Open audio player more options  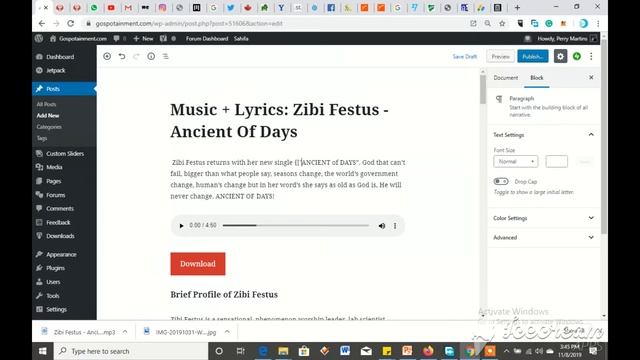point(395,226)
